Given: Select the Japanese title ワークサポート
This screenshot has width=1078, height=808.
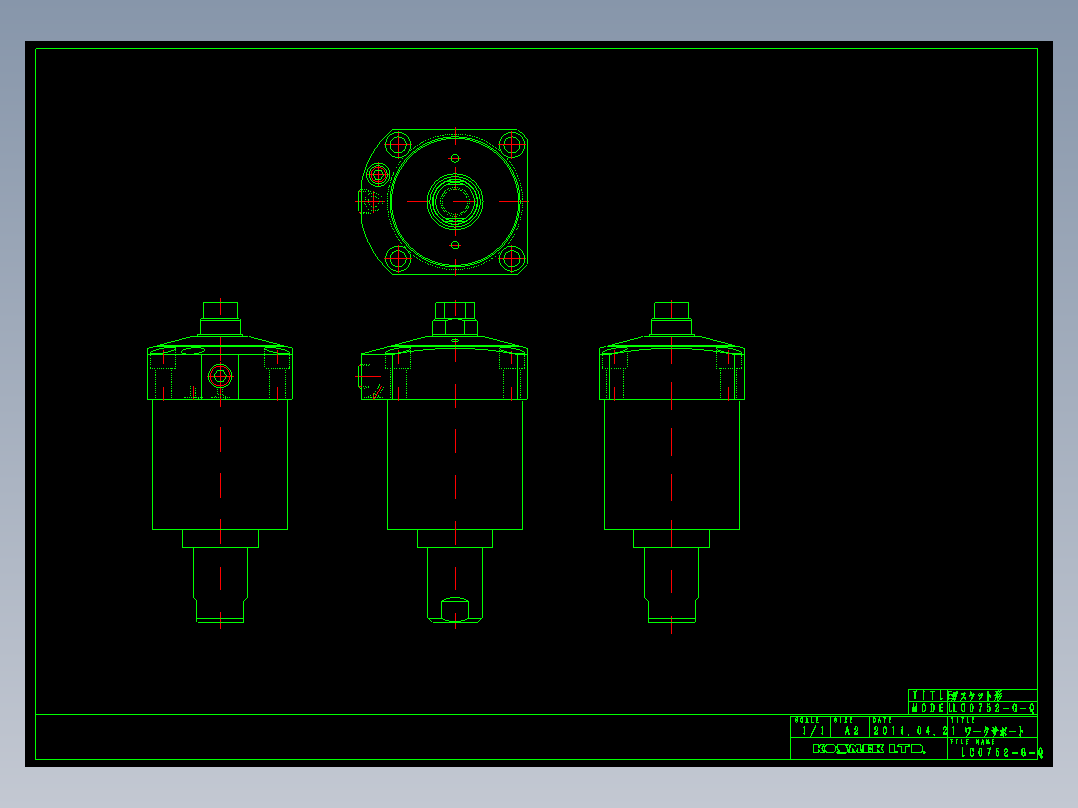Looking at the screenshot, I should point(995,731).
